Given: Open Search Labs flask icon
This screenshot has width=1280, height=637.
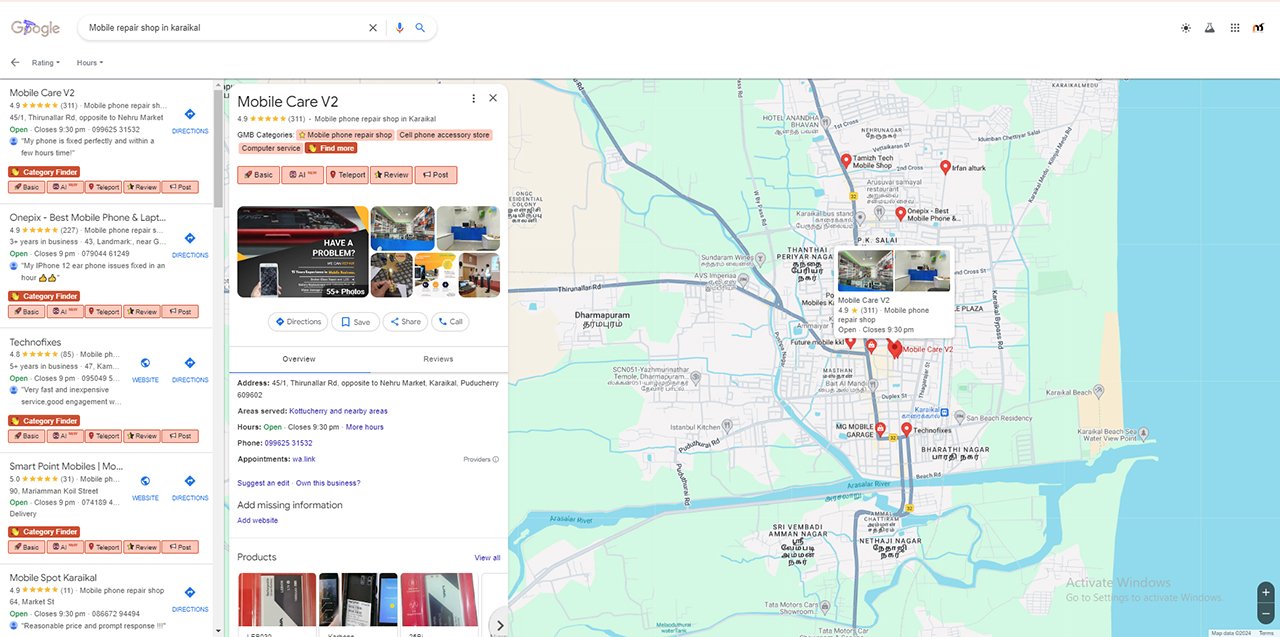Looking at the screenshot, I should tap(1209, 28).
